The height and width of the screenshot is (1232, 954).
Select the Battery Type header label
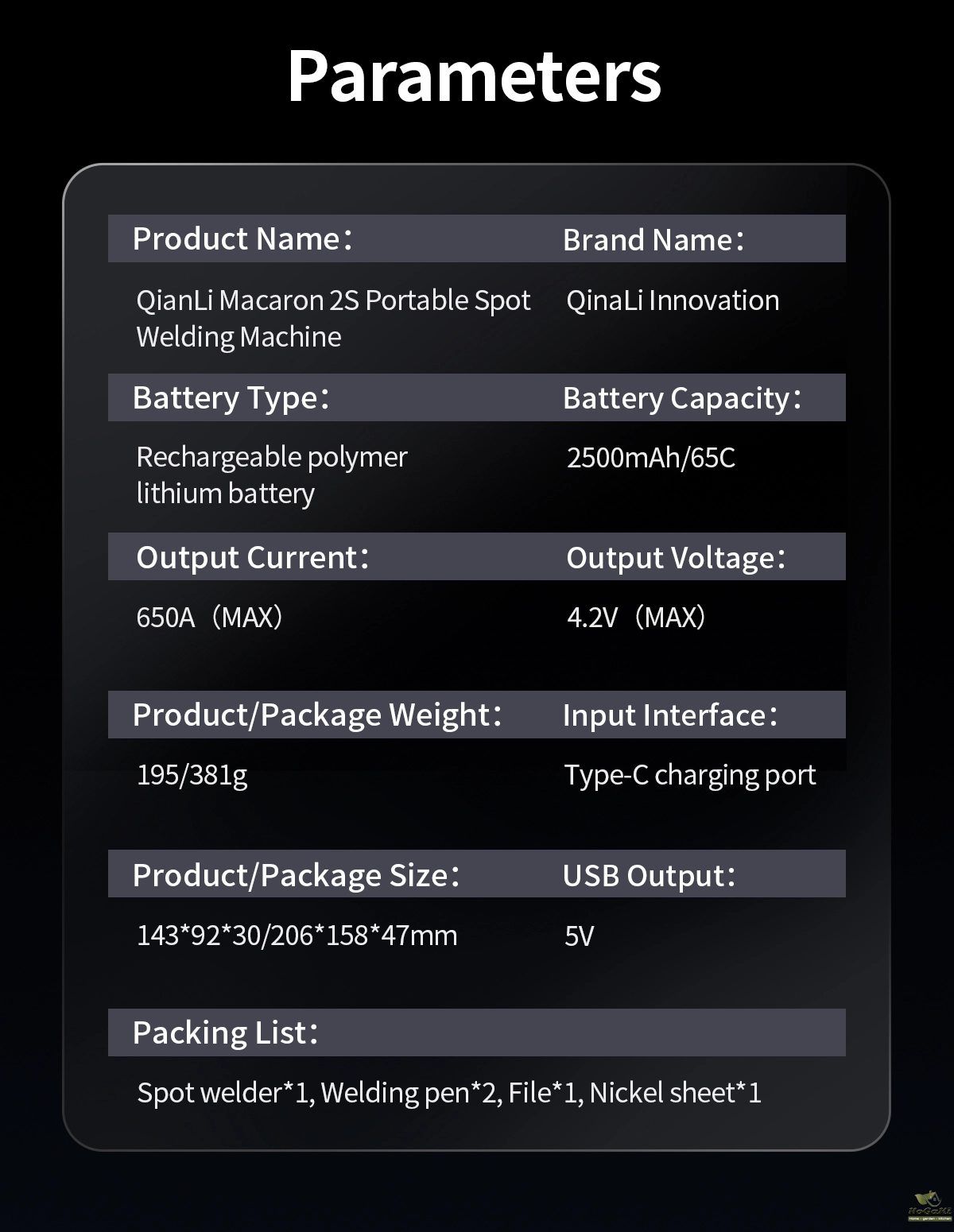tap(231, 397)
